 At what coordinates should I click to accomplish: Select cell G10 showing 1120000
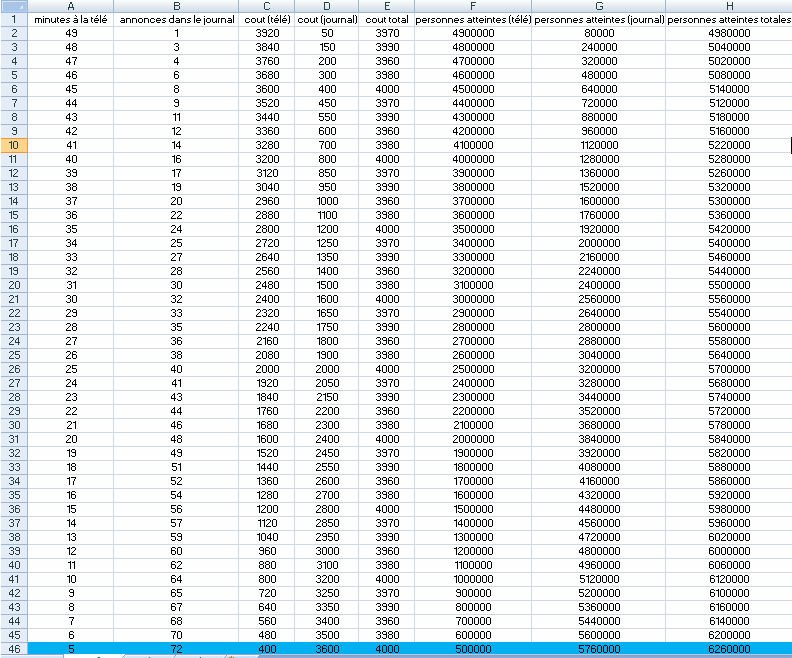[599, 145]
